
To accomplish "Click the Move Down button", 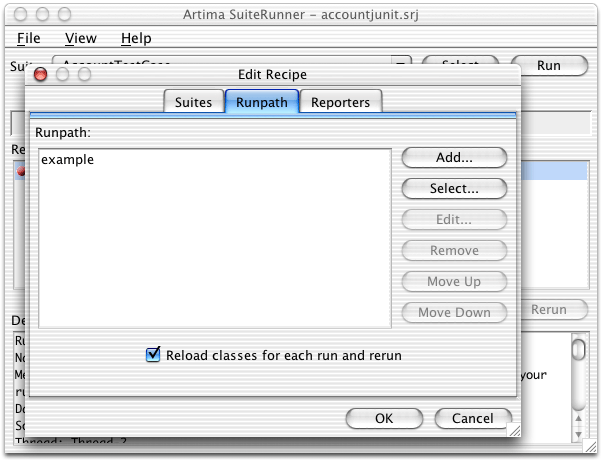I will pos(454,312).
